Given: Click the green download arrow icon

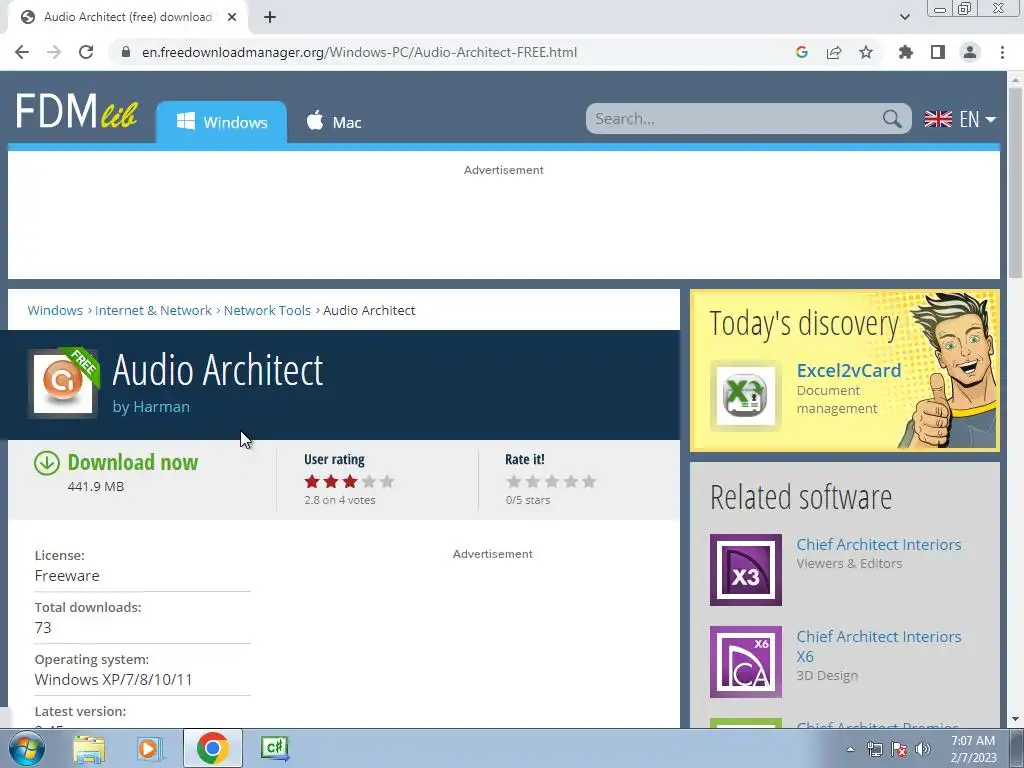Looking at the screenshot, I should tap(47, 462).
